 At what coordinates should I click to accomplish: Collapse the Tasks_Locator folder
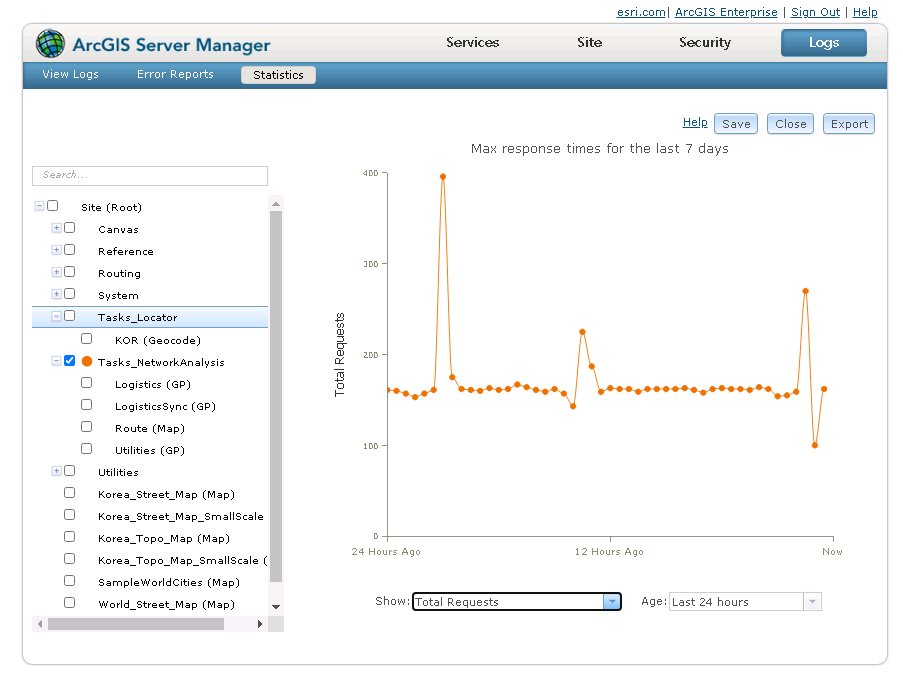pos(56,315)
